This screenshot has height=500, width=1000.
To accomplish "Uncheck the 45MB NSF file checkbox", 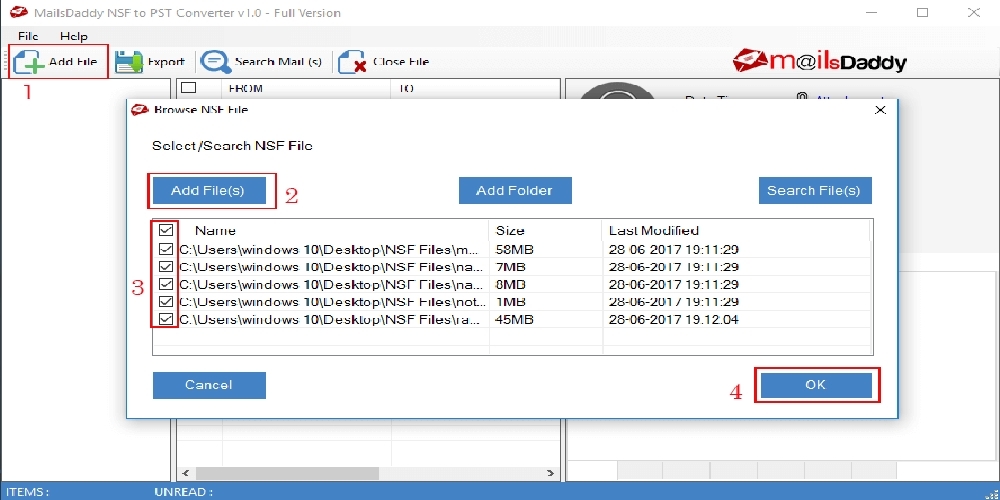I will point(166,319).
